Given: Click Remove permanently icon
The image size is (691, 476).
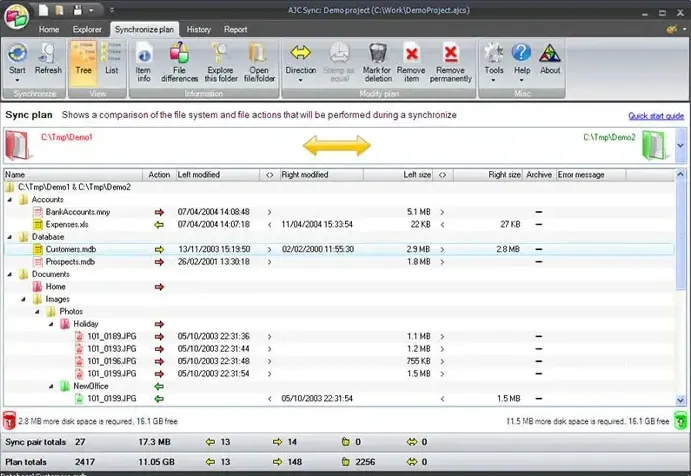Looking at the screenshot, I should click(450, 53).
